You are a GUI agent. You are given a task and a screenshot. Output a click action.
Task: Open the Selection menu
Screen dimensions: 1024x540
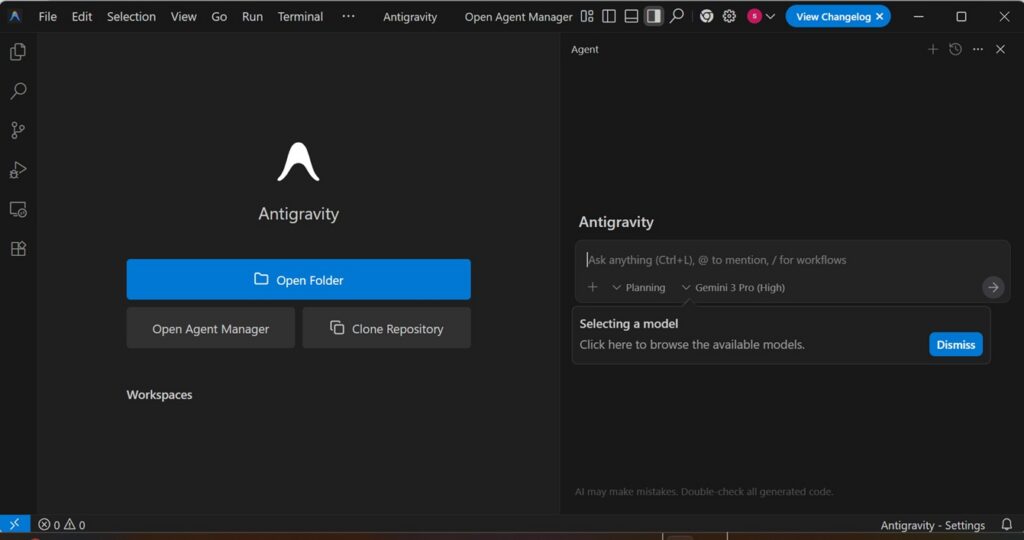(131, 16)
